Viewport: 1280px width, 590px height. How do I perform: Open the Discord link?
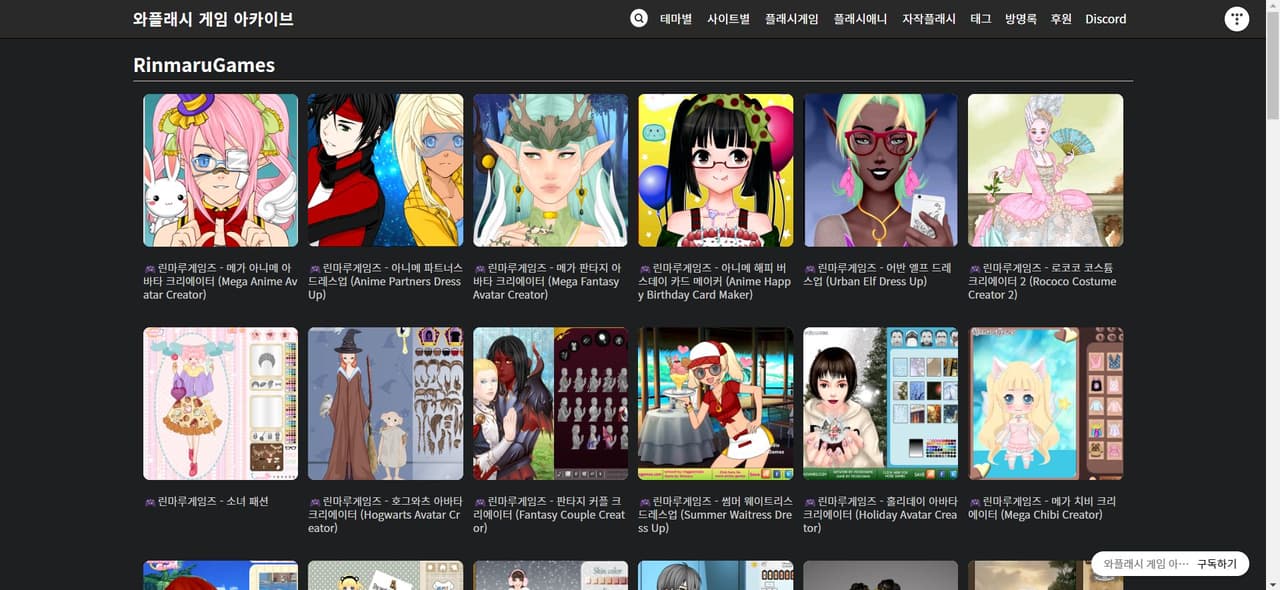click(x=1106, y=19)
